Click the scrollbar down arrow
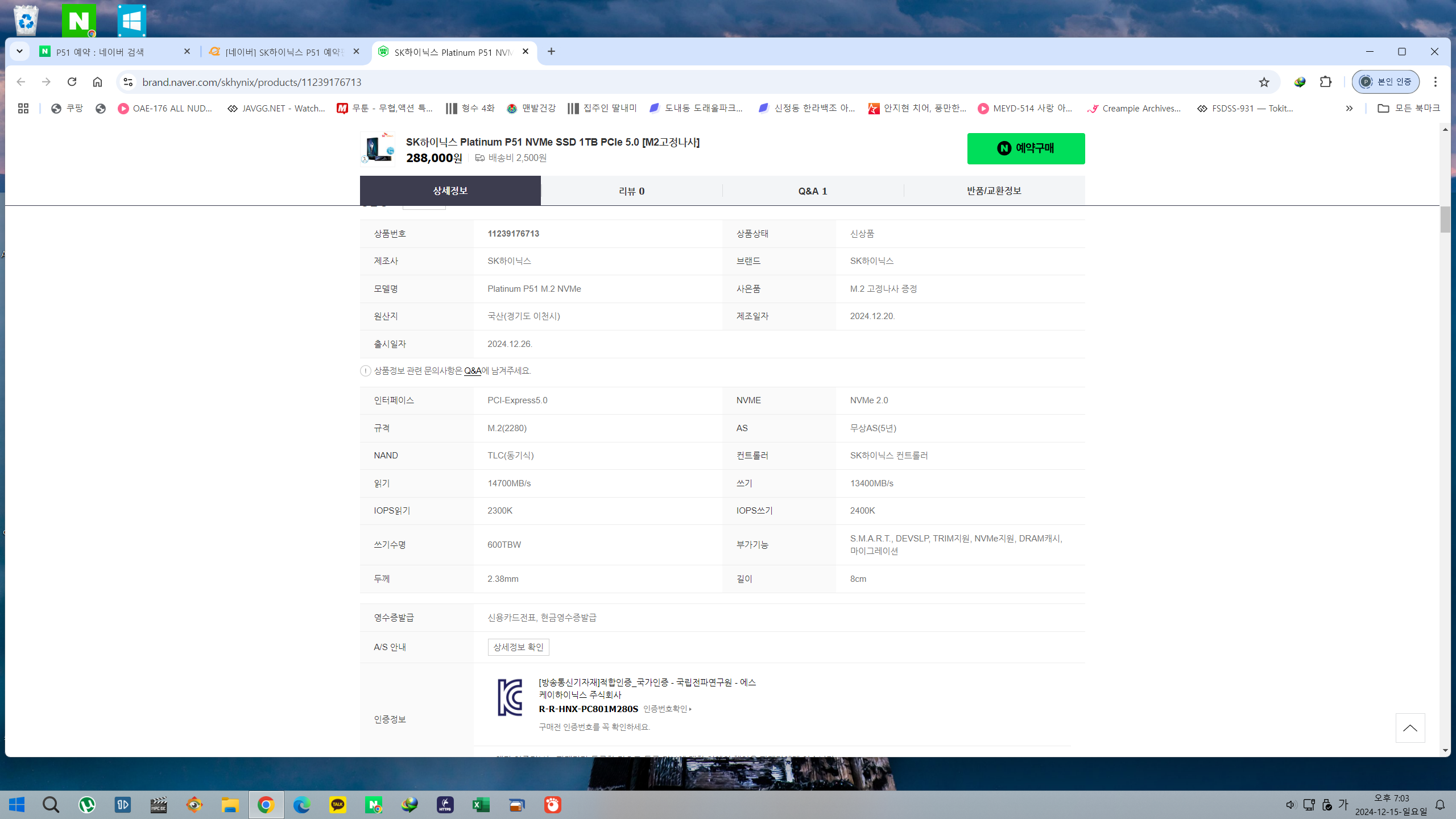1456x819 pixels. [1445, 751]
